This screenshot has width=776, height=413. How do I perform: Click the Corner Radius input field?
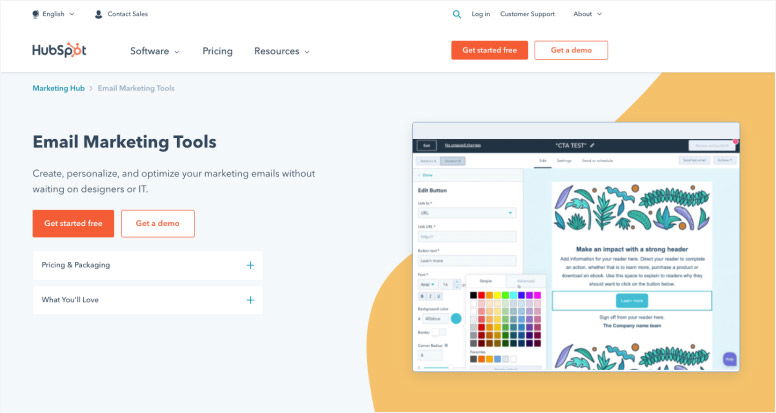[430, 355]
